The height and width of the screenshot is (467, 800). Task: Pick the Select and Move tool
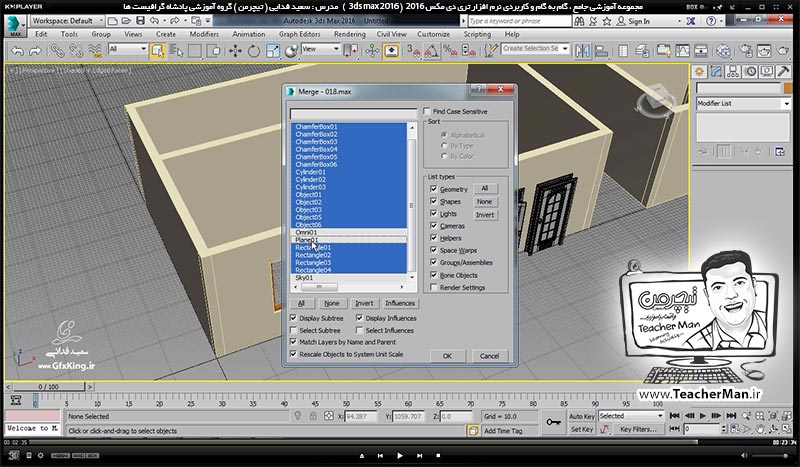(235, 51)
